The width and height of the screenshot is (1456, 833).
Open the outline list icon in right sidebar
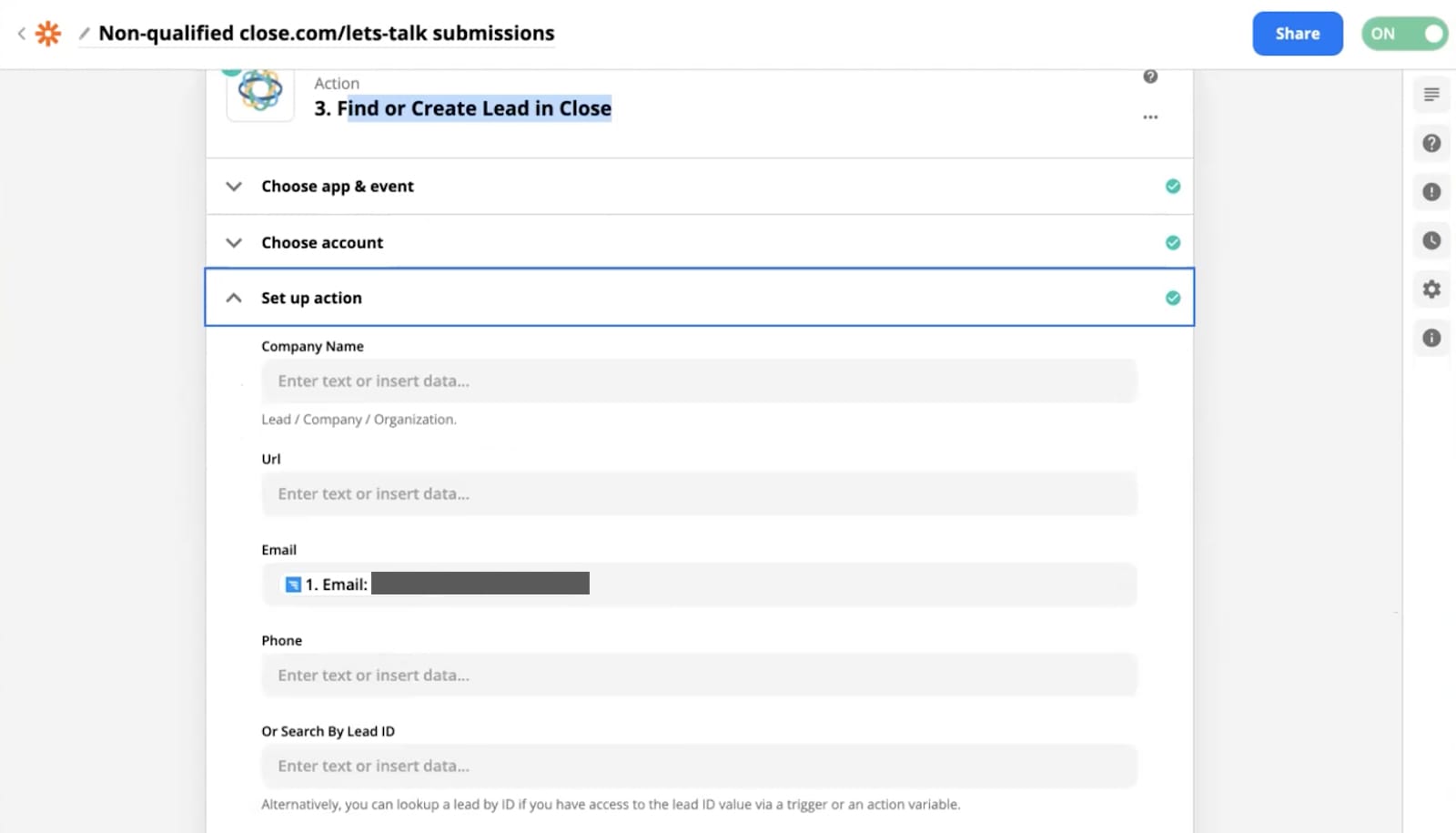click(x=1431, y=95)
